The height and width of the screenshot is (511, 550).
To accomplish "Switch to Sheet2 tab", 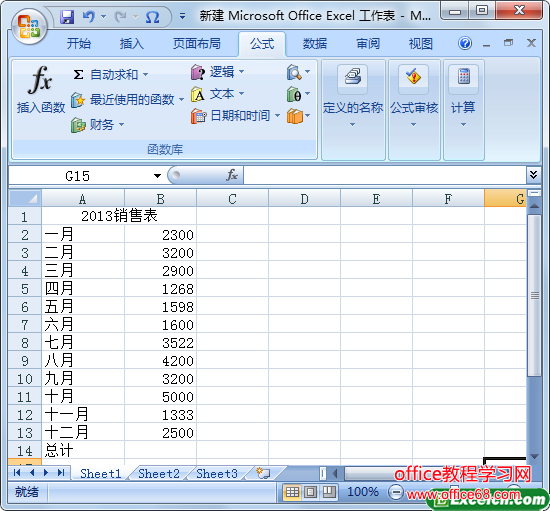I will point(159,473).
